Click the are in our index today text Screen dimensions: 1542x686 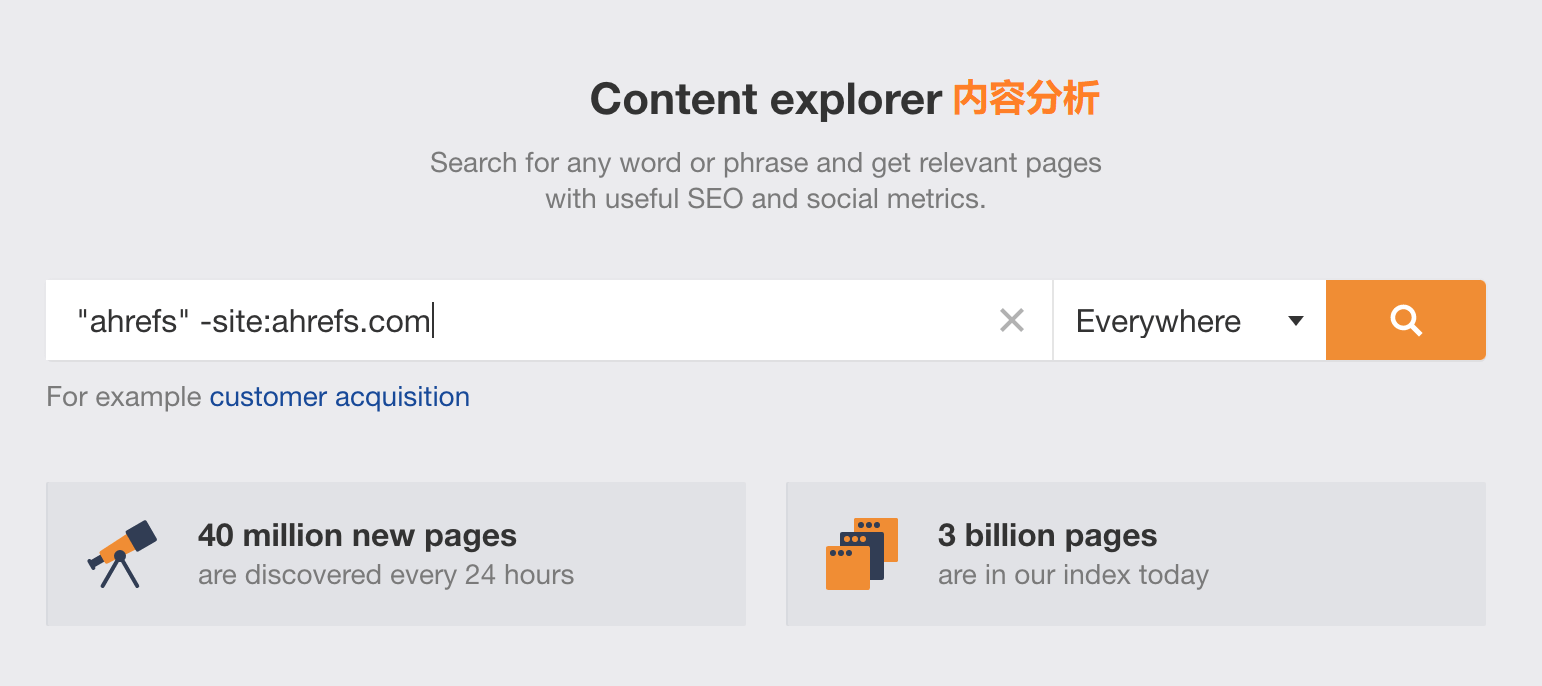point(1073,575)
